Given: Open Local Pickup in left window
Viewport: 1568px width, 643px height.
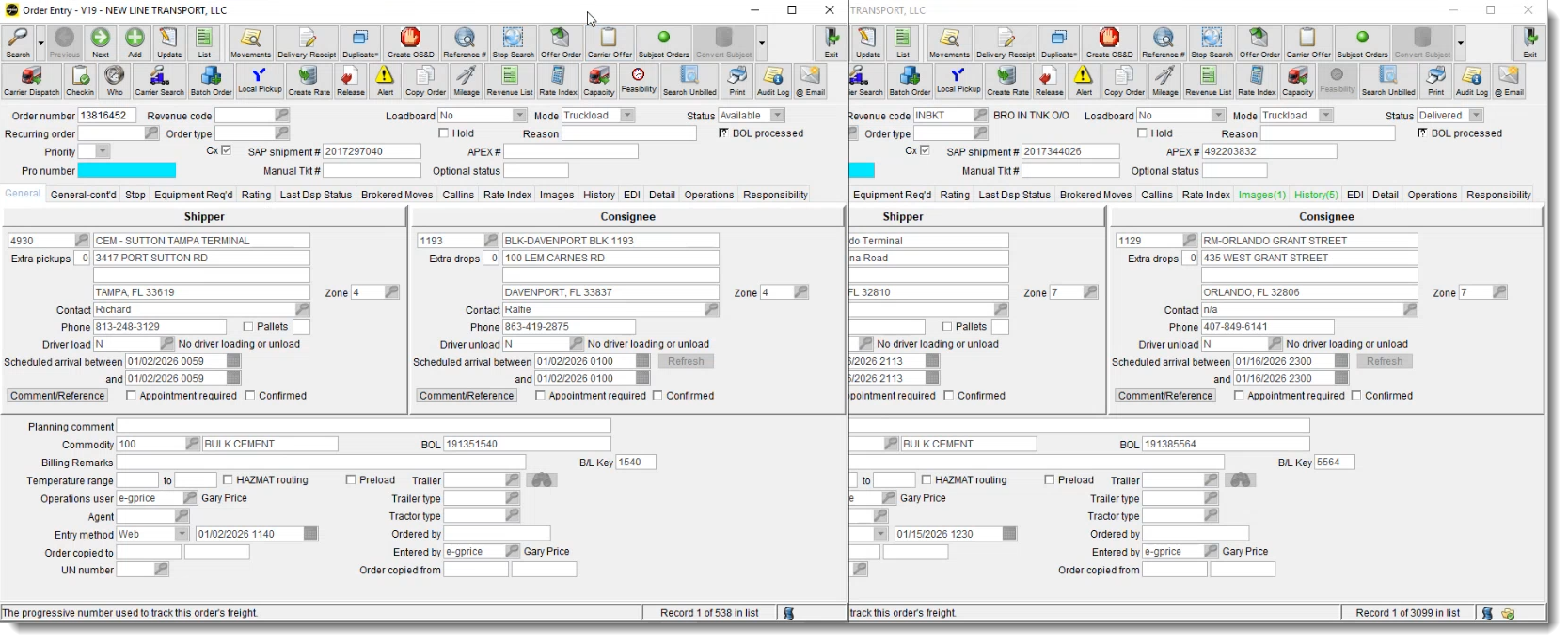Looking at the screenshot, I should [260, 81].
